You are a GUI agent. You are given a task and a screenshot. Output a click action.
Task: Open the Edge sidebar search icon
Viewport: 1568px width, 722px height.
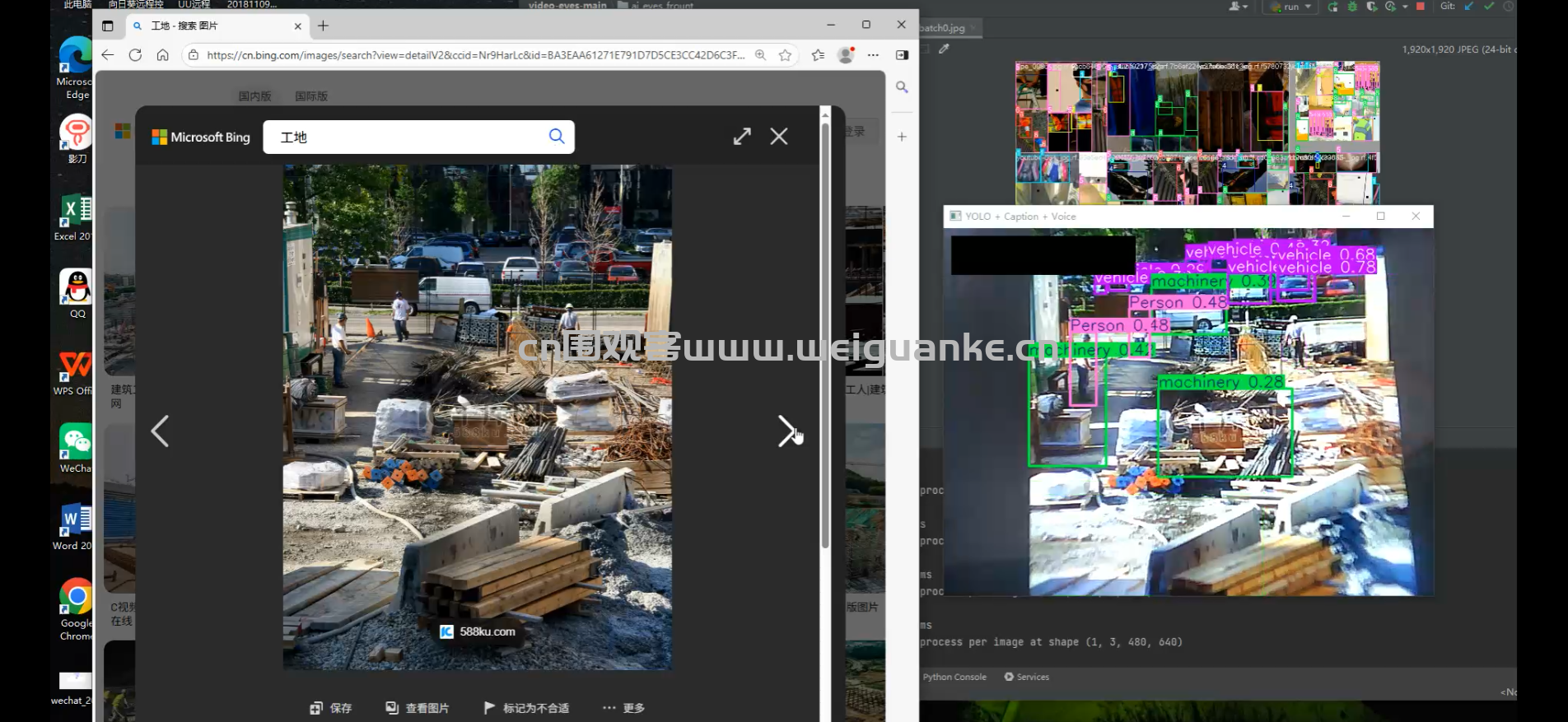[x=902, y=87]
